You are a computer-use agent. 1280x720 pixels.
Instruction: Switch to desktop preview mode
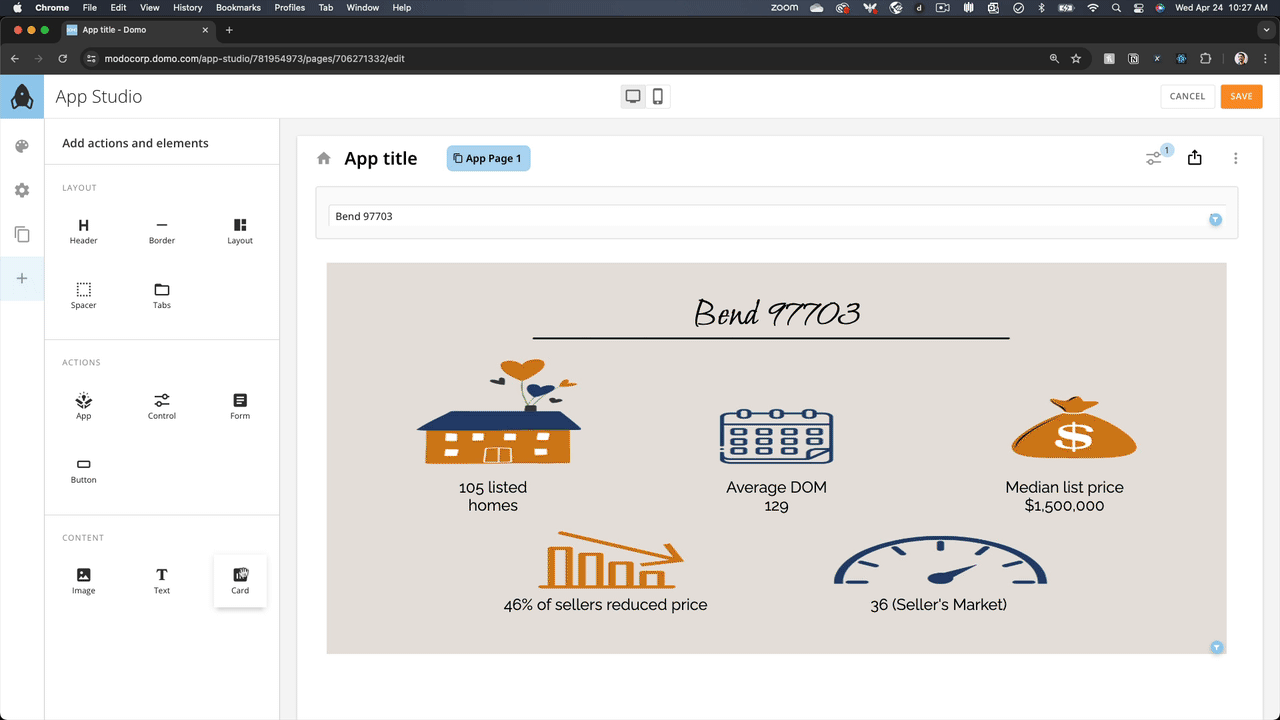tap(632, 95)
